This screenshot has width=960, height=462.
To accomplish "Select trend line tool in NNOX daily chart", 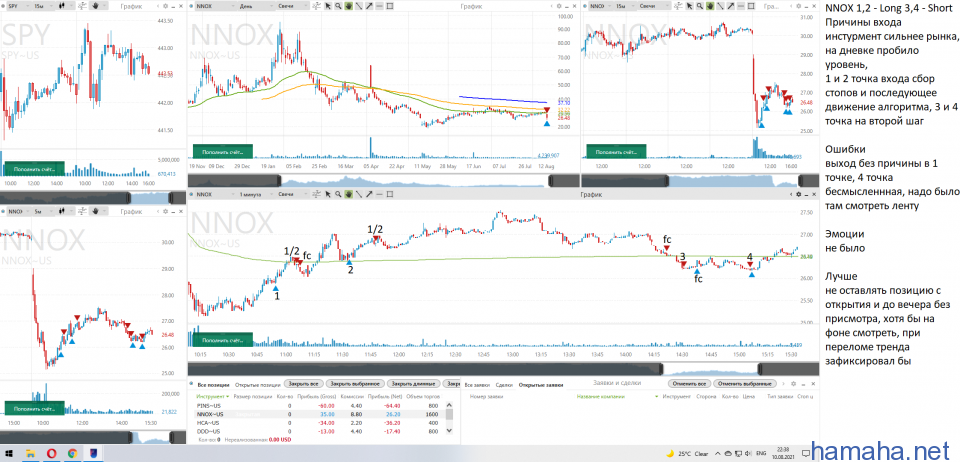I will 359,6.
